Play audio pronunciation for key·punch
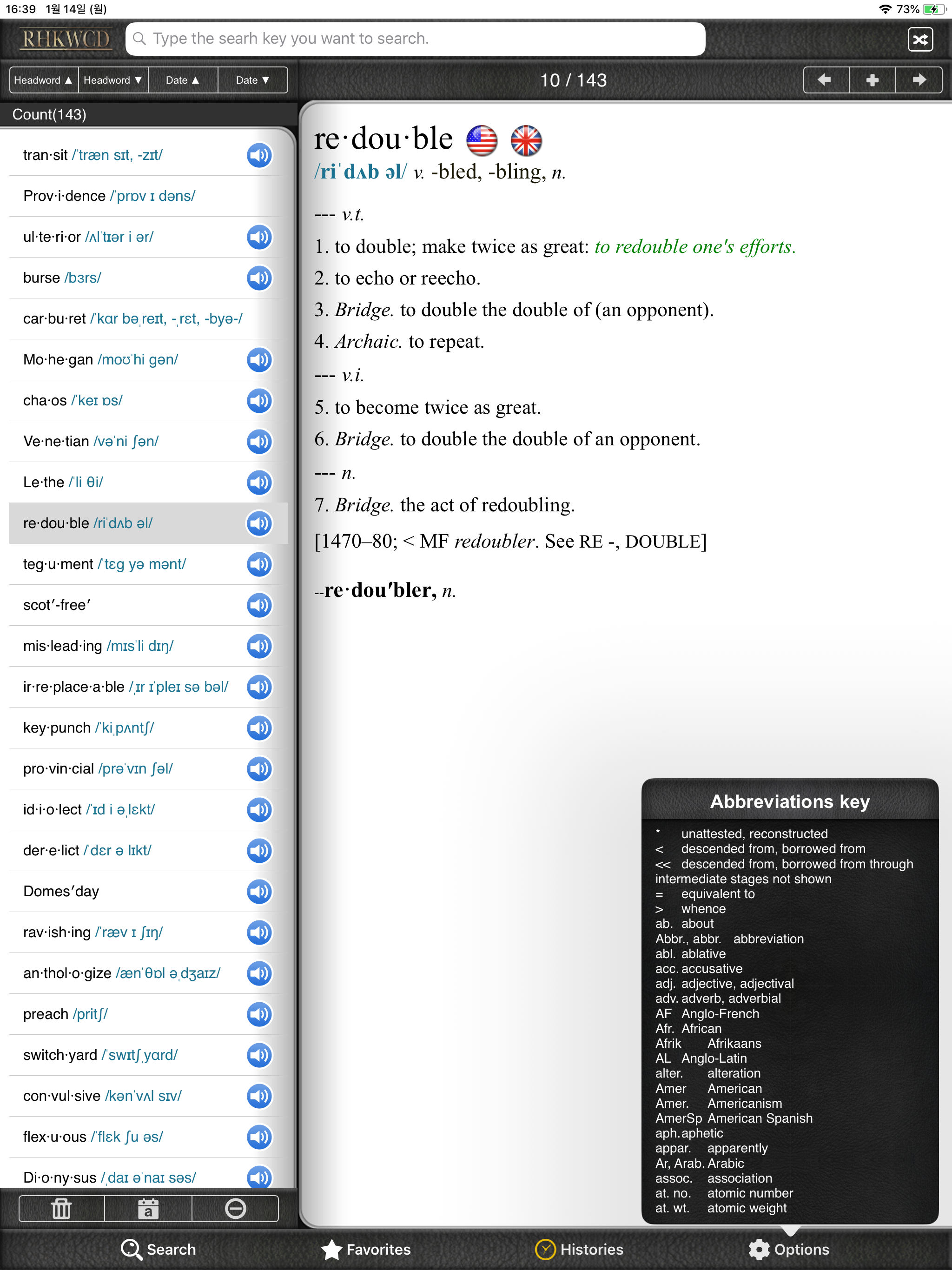The height and width of the screenshot is (1270, 952). click(259, 728)
